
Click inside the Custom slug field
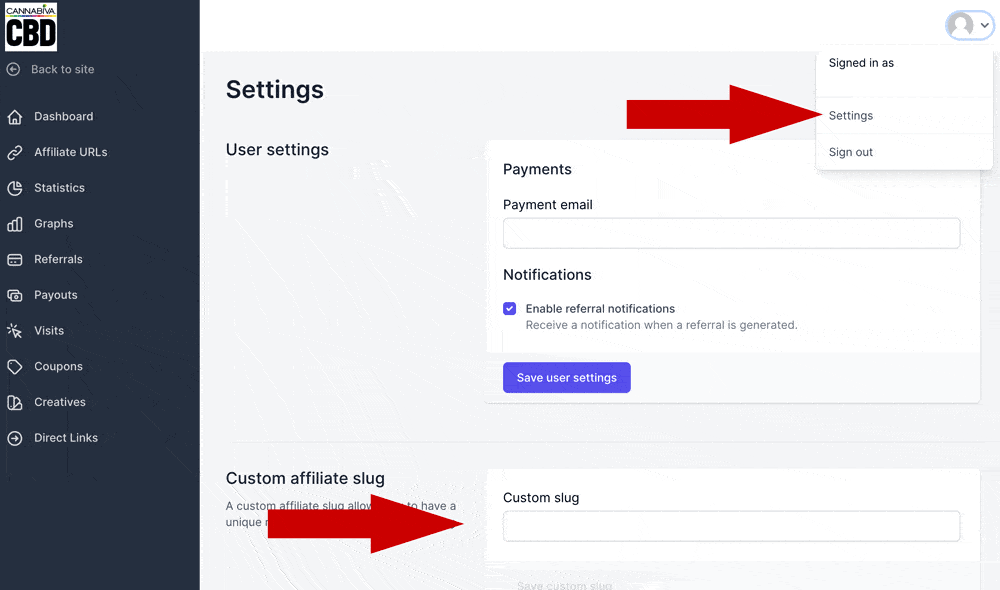click(731, 526)
